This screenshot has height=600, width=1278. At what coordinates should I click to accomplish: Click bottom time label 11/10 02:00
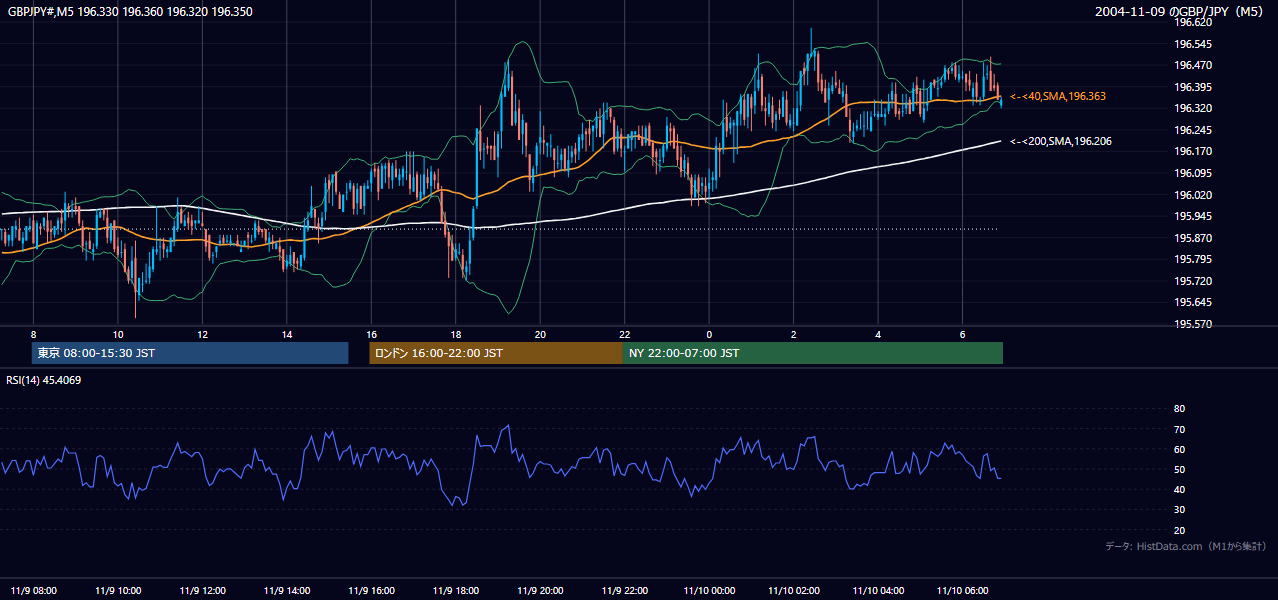pyautogui.click(x=794, y=590)
